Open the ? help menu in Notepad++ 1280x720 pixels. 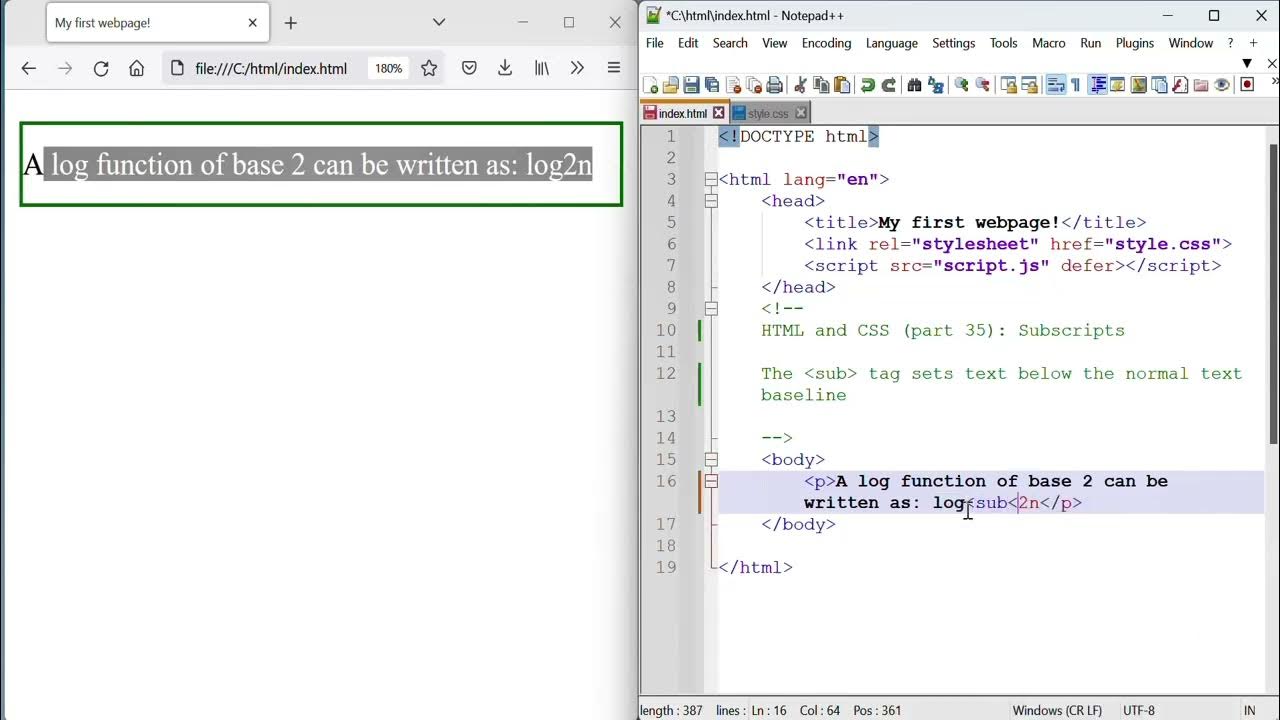pyautogui.click(x=1230, y=43)
